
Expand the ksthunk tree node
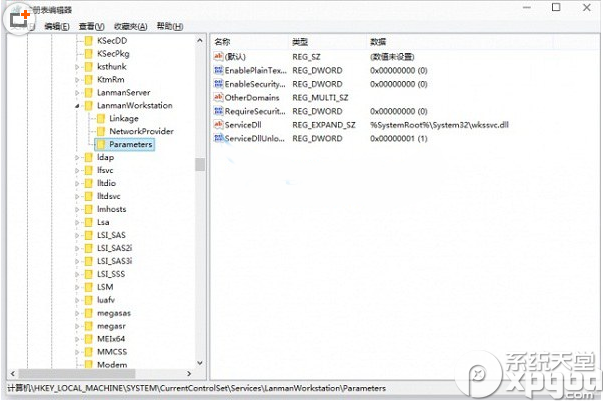77,67
